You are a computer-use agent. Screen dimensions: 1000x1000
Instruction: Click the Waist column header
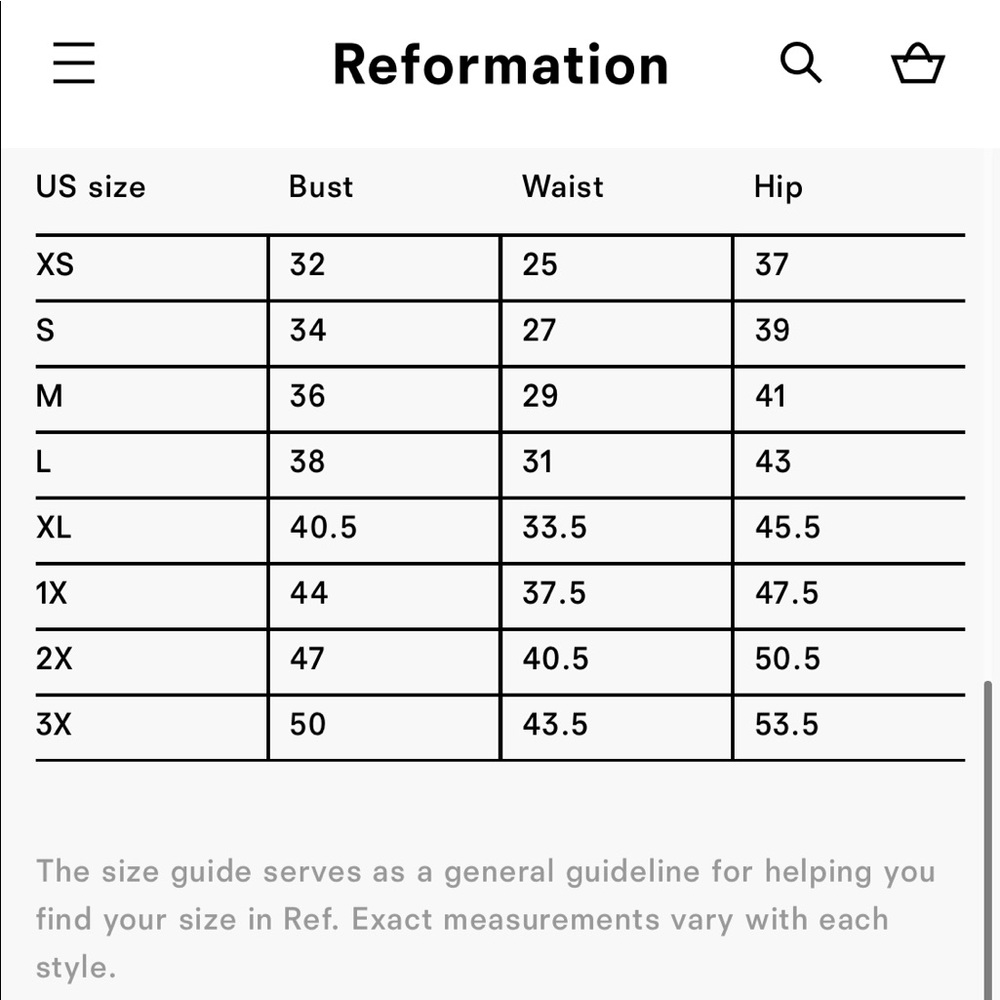(x=562, y=187)
